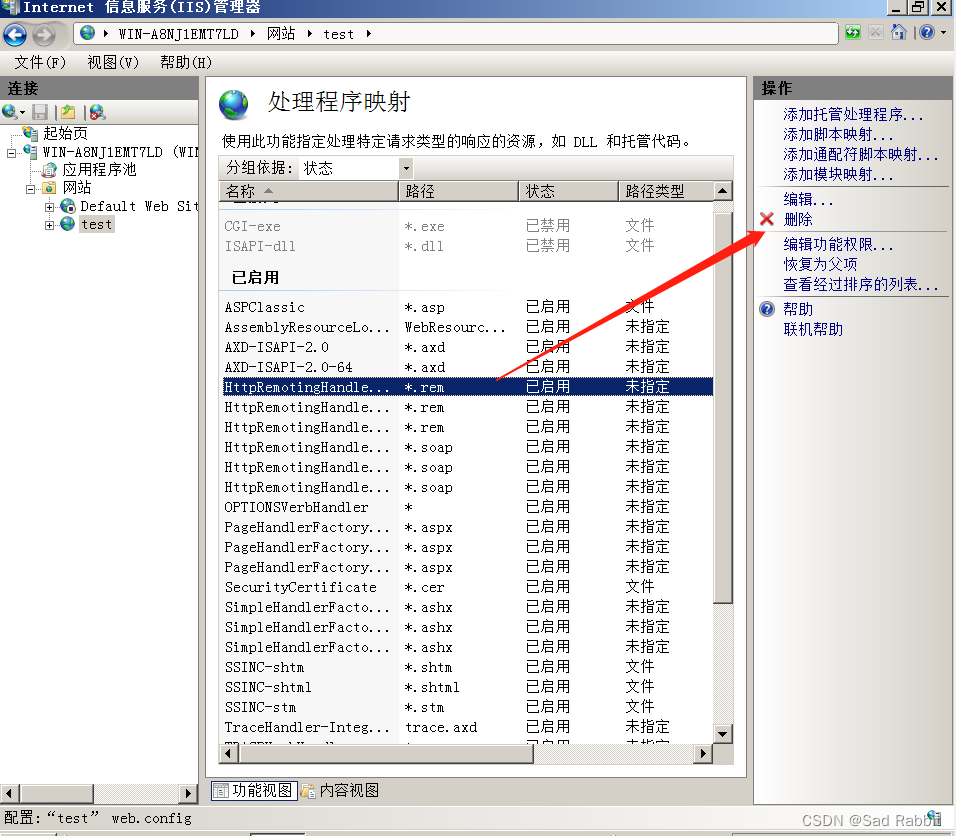Screen dimensions: 956x836
Task: Click the back navigation arrow
Action: (x=15, y=35)
